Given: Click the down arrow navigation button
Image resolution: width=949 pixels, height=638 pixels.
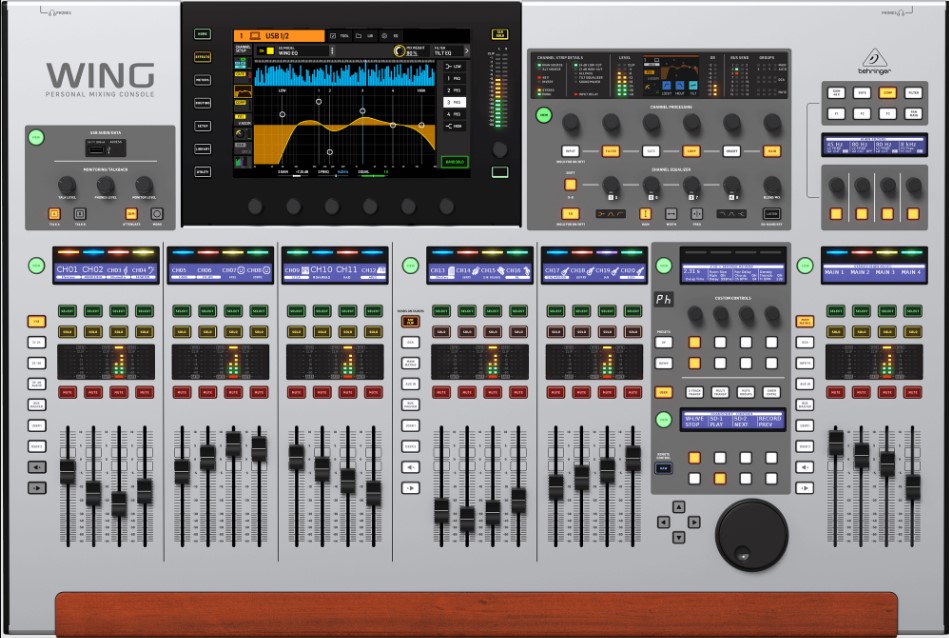Looking at the screenshot, I should coord(679,537).
